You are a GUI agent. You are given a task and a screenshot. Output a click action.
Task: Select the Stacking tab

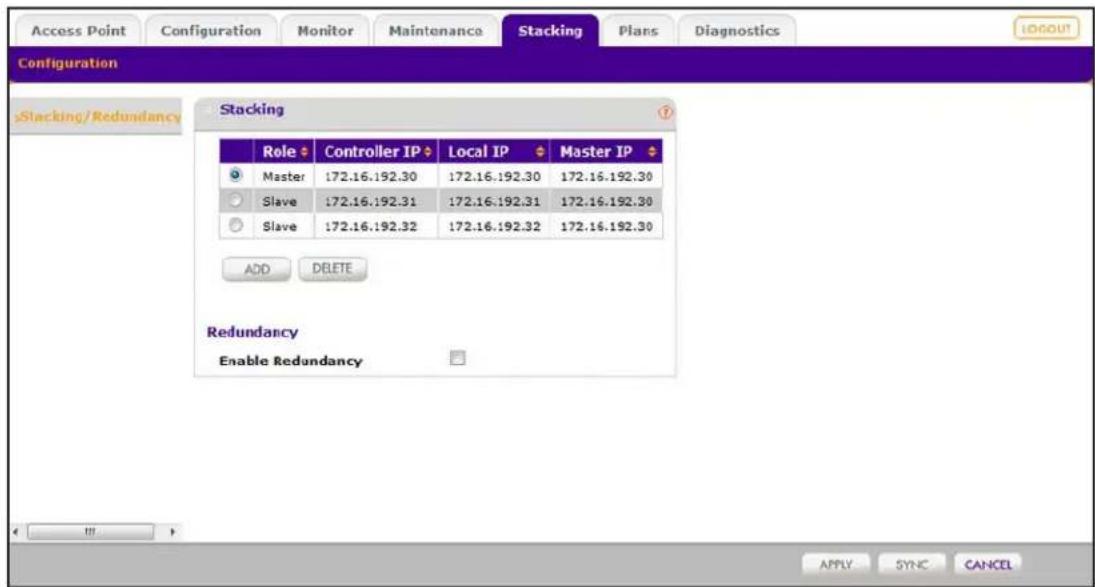pyautogui.click(x=550, y=31)
